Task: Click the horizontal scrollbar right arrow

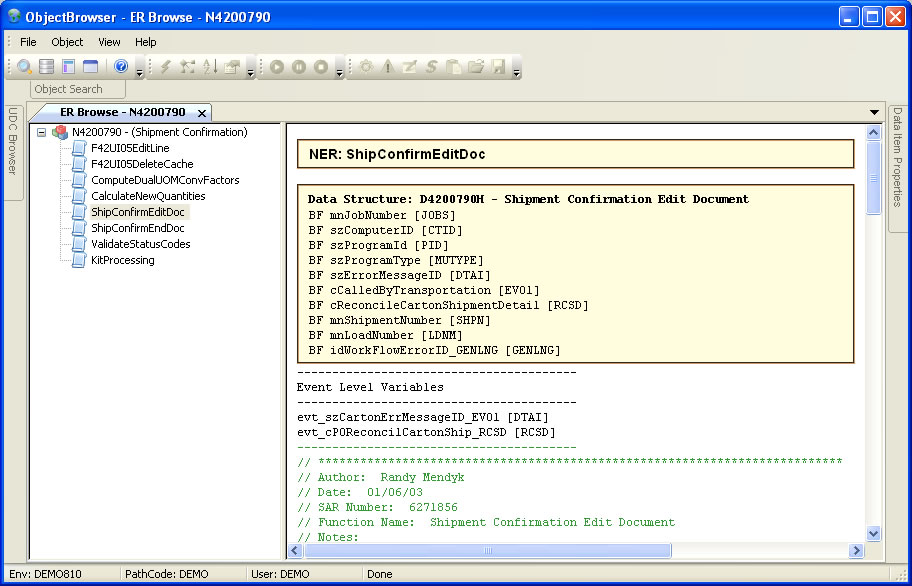Action: pyautogui.click(x=856, y=551)
